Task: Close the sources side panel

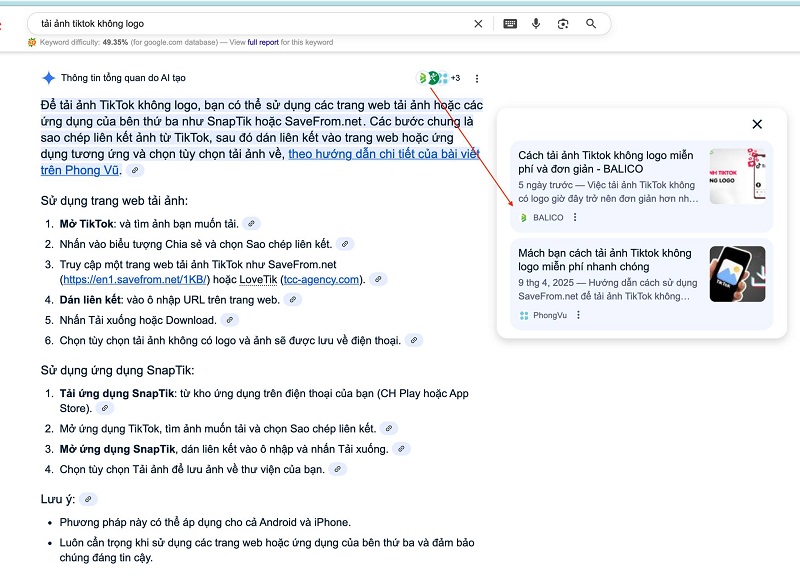Action: pyautogui.click(x=757, y=124)
